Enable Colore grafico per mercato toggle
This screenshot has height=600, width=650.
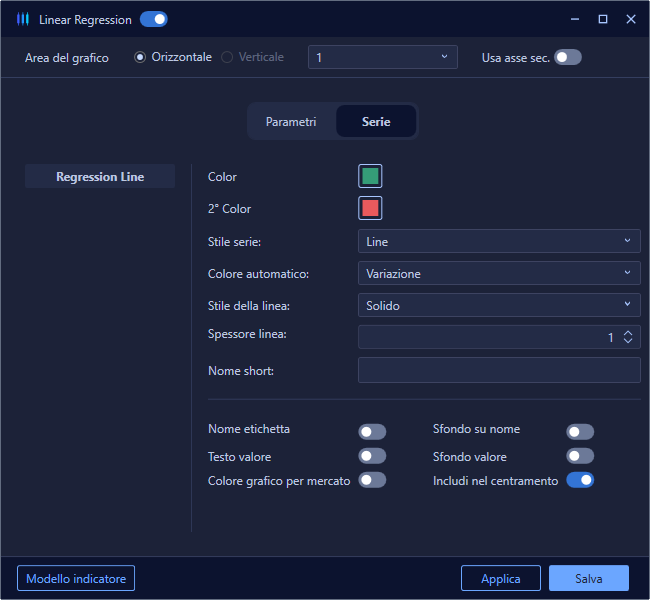372,480
